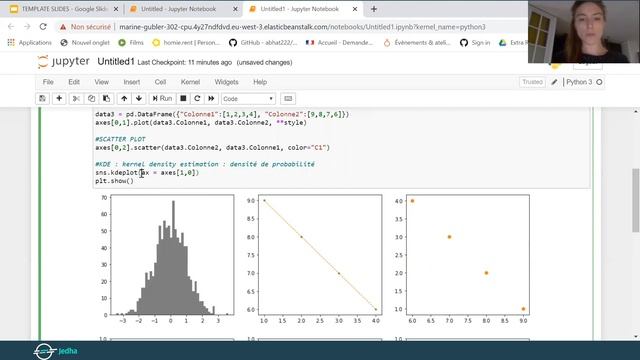Open the Kernel menu
Screen dimensions: 640x360
pos(190,82)
